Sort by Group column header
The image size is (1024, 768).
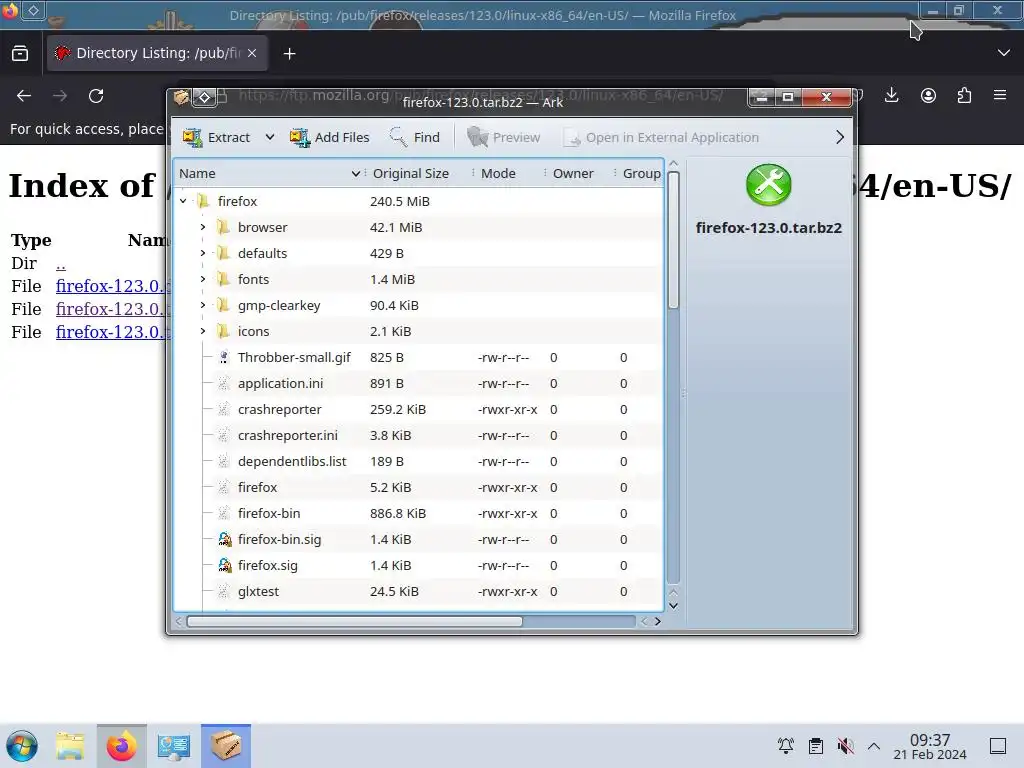(x=639, y=173)
